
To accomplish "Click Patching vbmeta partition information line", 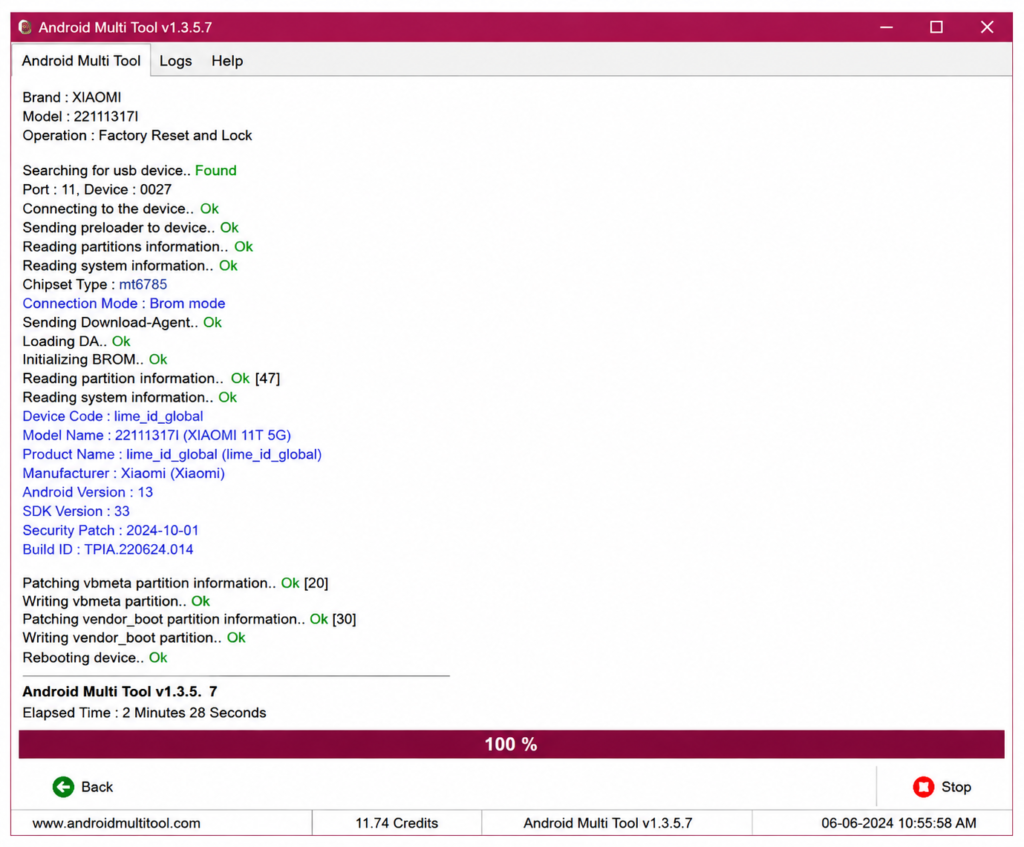I will click(x=175, y=583).
